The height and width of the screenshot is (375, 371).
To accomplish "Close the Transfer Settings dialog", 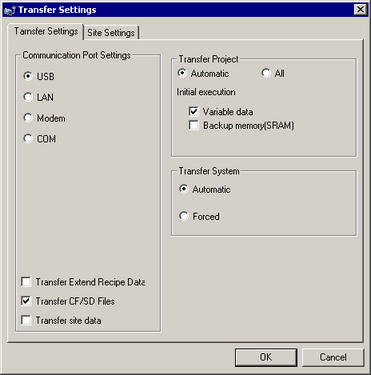I will point(360,10).
